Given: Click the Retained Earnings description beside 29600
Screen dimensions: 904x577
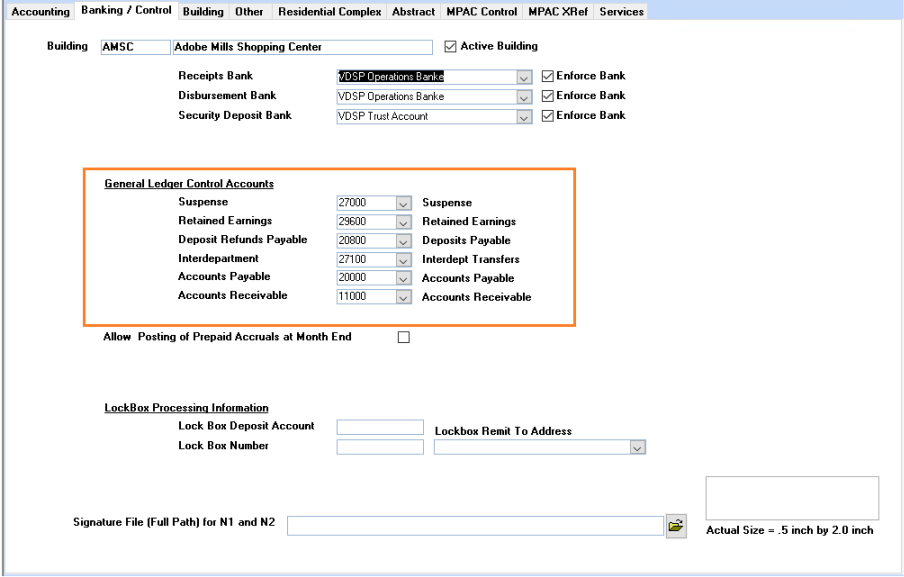Looking at the screenshot, I should pyautogui.click(x=469, y=221).
